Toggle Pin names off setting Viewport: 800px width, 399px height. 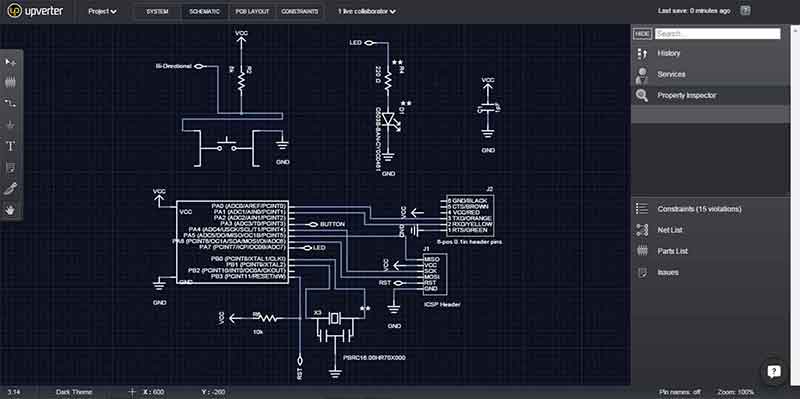pyautogui.click(x=680, y=392)
